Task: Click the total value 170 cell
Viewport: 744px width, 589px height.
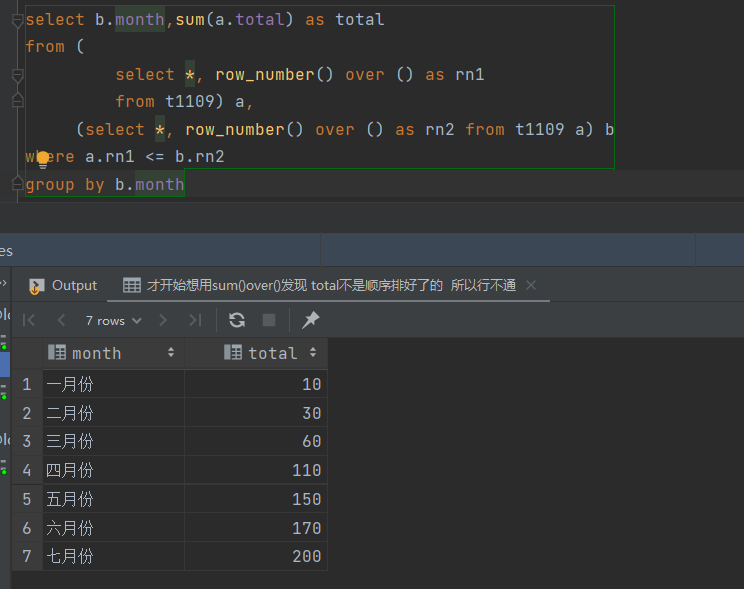Action: [256, 528]
